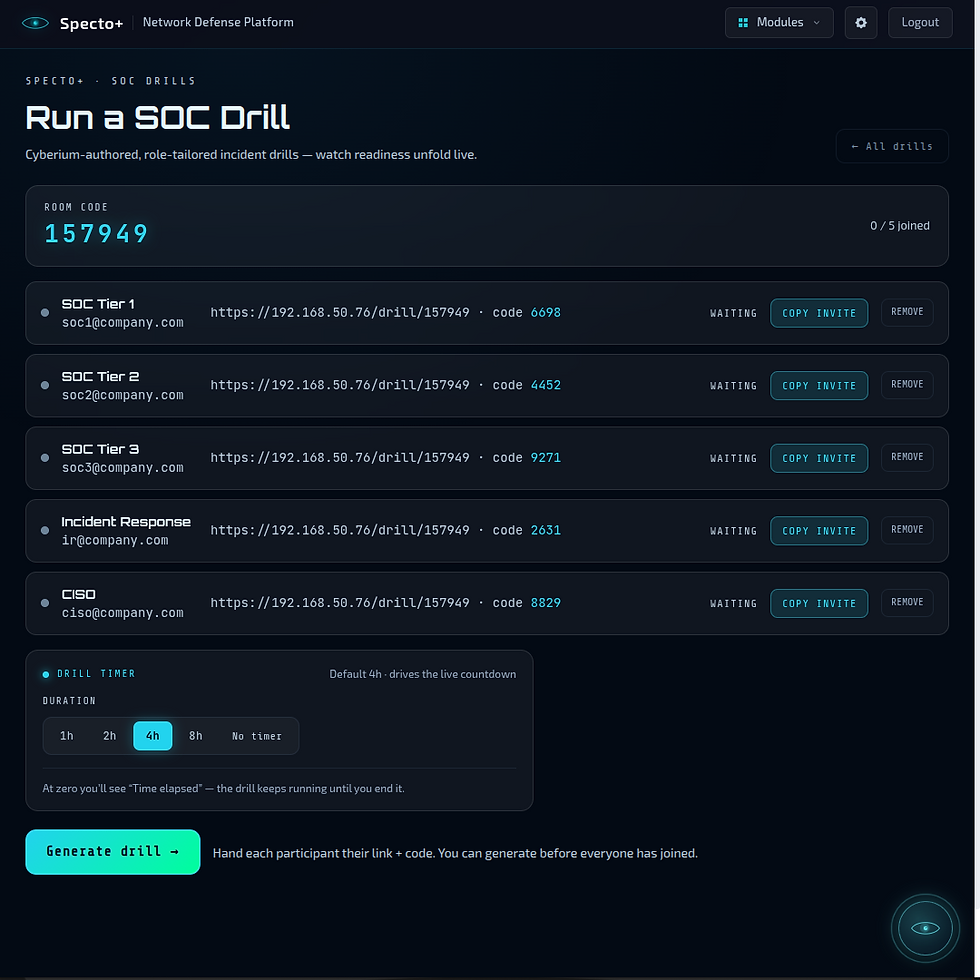Click the status dot beside CISO
This screenshot has height=980, width=980.
[45, 602]
